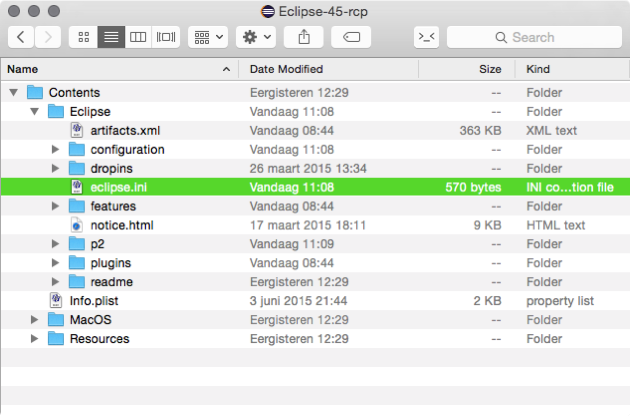
Task: Click the notice.html file icon
Action: point(77,225)
